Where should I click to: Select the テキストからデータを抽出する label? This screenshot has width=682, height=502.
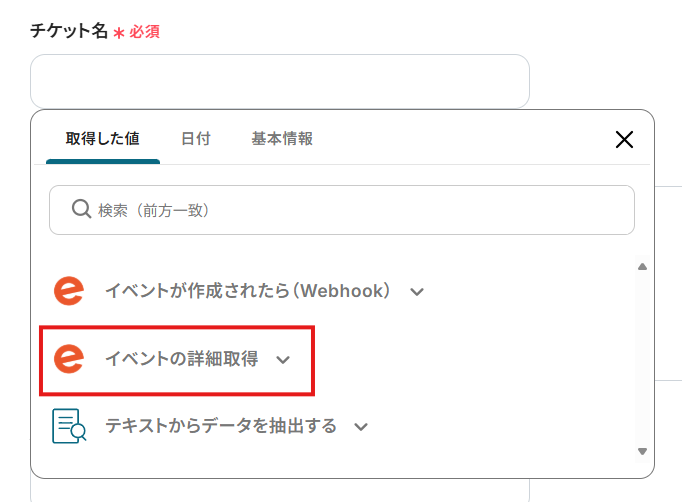point(221,426)
